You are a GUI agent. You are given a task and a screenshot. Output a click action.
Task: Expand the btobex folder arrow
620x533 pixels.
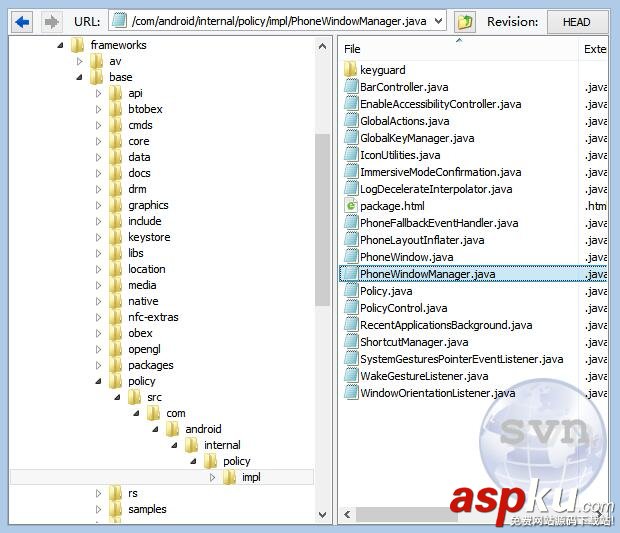pos(98,109)
